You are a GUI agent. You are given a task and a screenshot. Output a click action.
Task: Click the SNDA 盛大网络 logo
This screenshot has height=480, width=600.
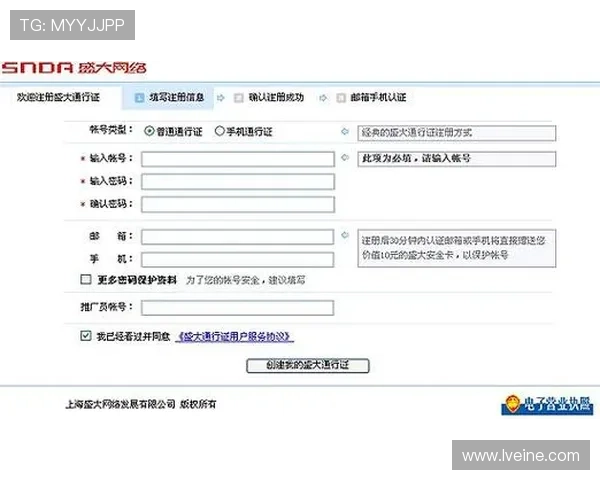(74, 68)
